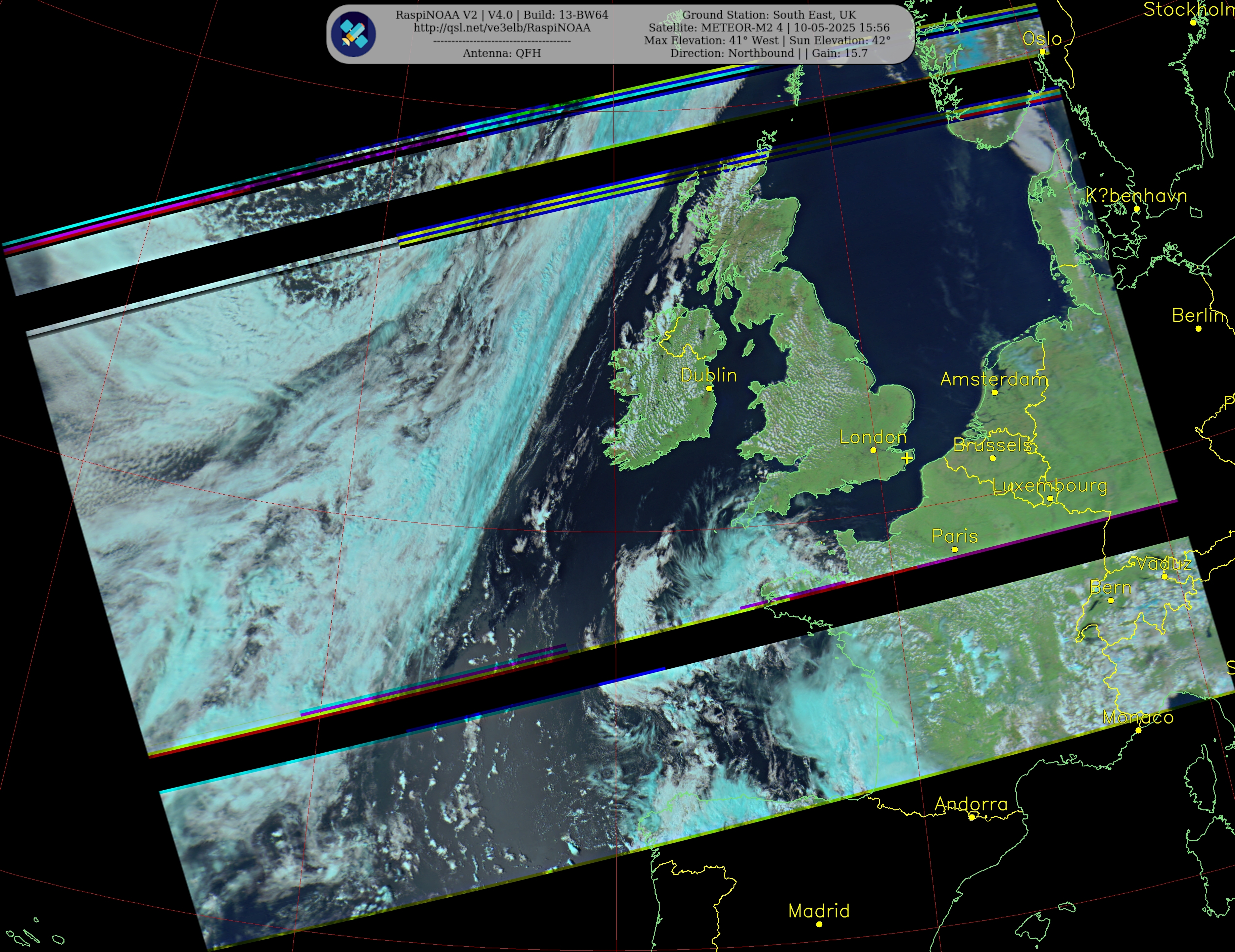1235x952 pixels.
Task: Click the yellow dot marking Madrid
Action: coord(819,924)
